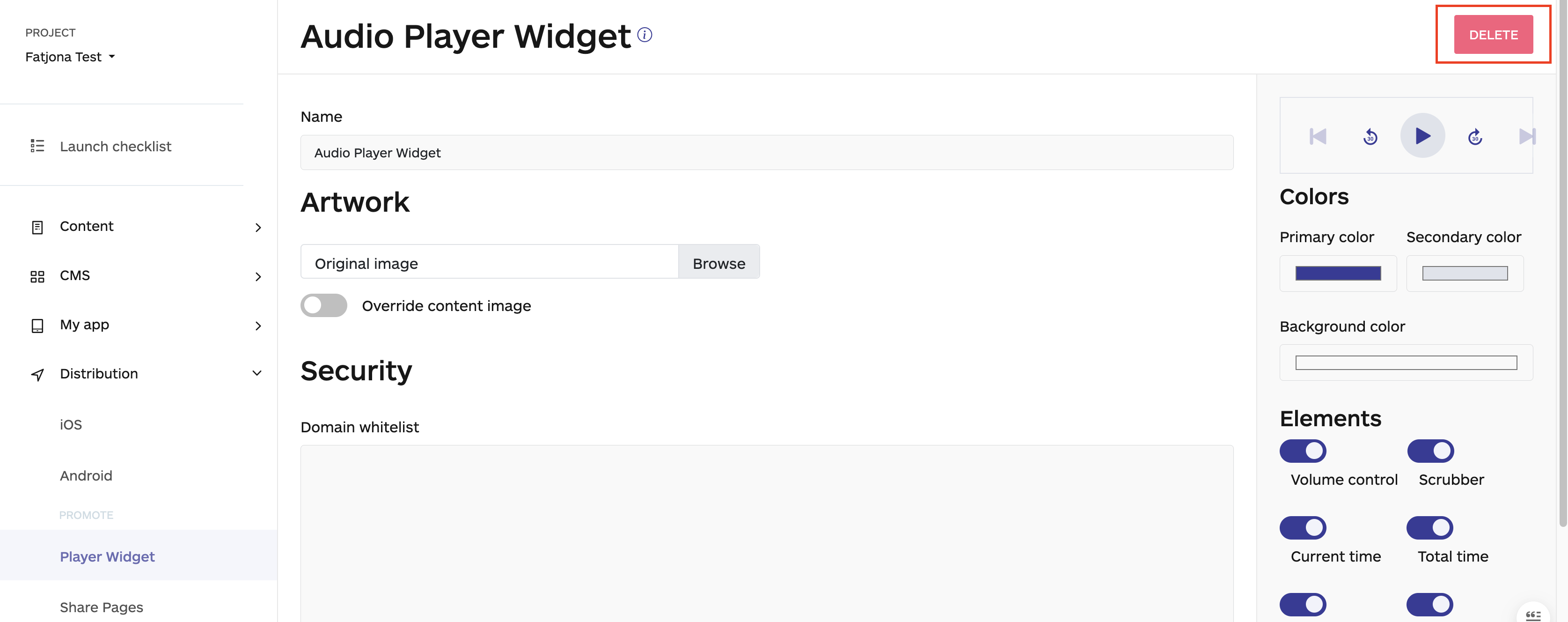Open the info tooltip next to Audio Player Widget
1568x622 pixels.
pyautogui.click(x=645, y=35)
